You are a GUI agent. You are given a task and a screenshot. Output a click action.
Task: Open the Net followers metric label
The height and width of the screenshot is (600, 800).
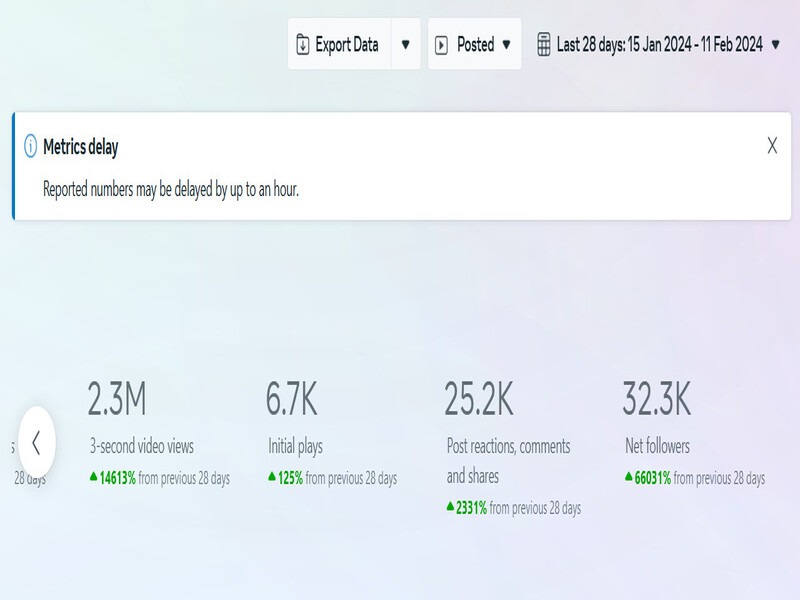pyautogui.click(x=656, y=447)
